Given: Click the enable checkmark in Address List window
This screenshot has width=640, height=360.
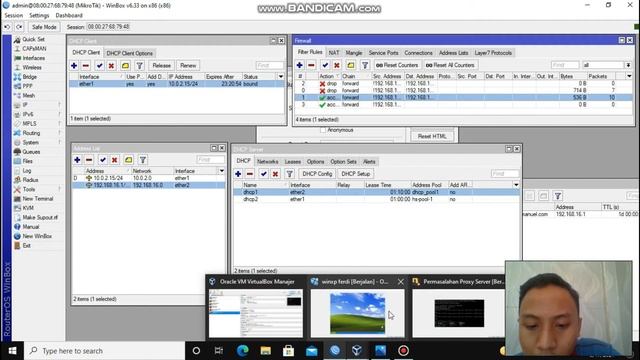Looking at the screenshot, I should tap(103, 160).
